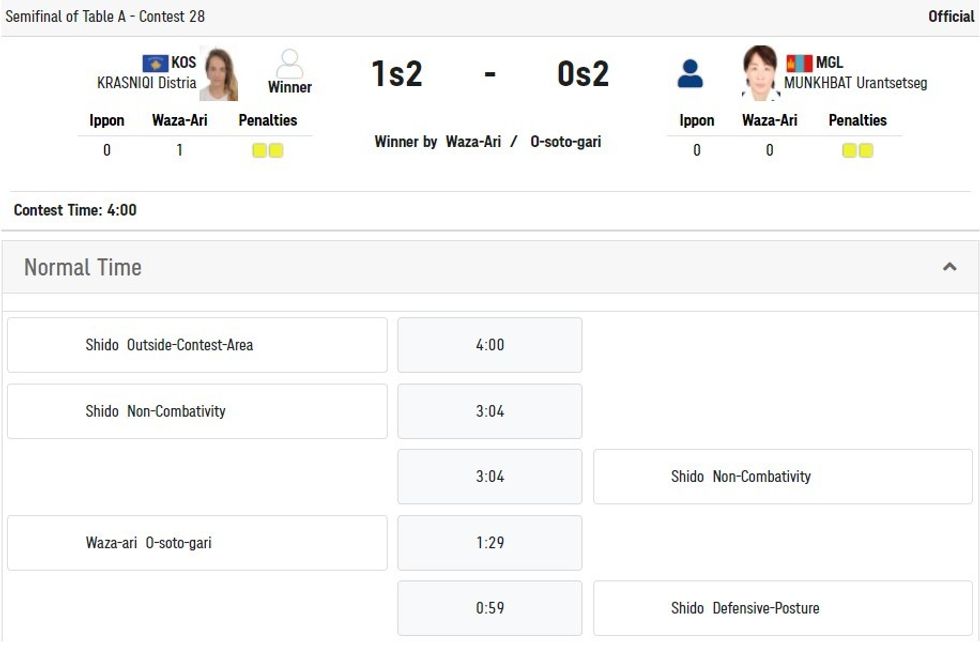Screen dimensions: 980x650
Task: Click the Normal Time section header
Action: tap(83, 267)
